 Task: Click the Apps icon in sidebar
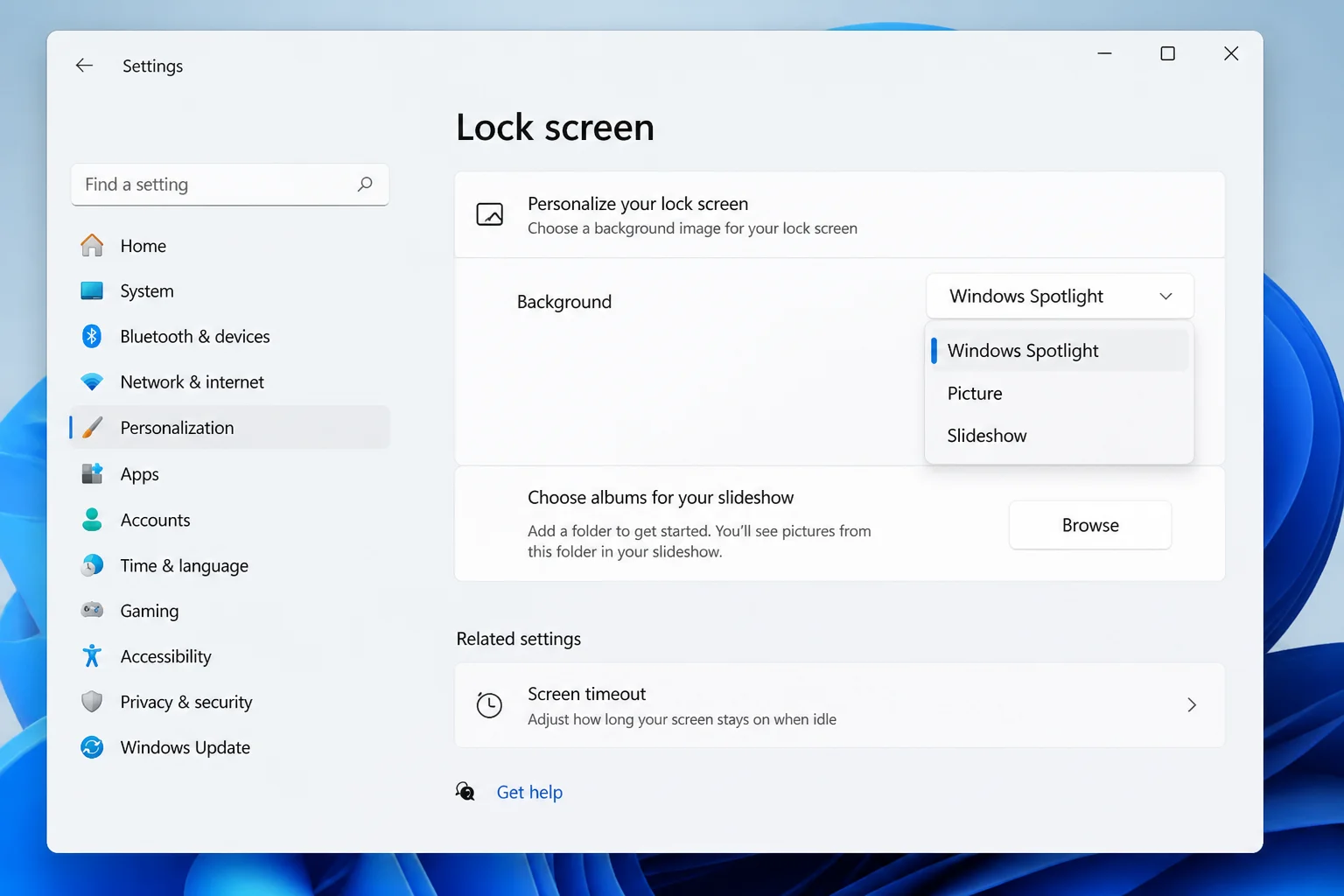click(x=92, y=474)
